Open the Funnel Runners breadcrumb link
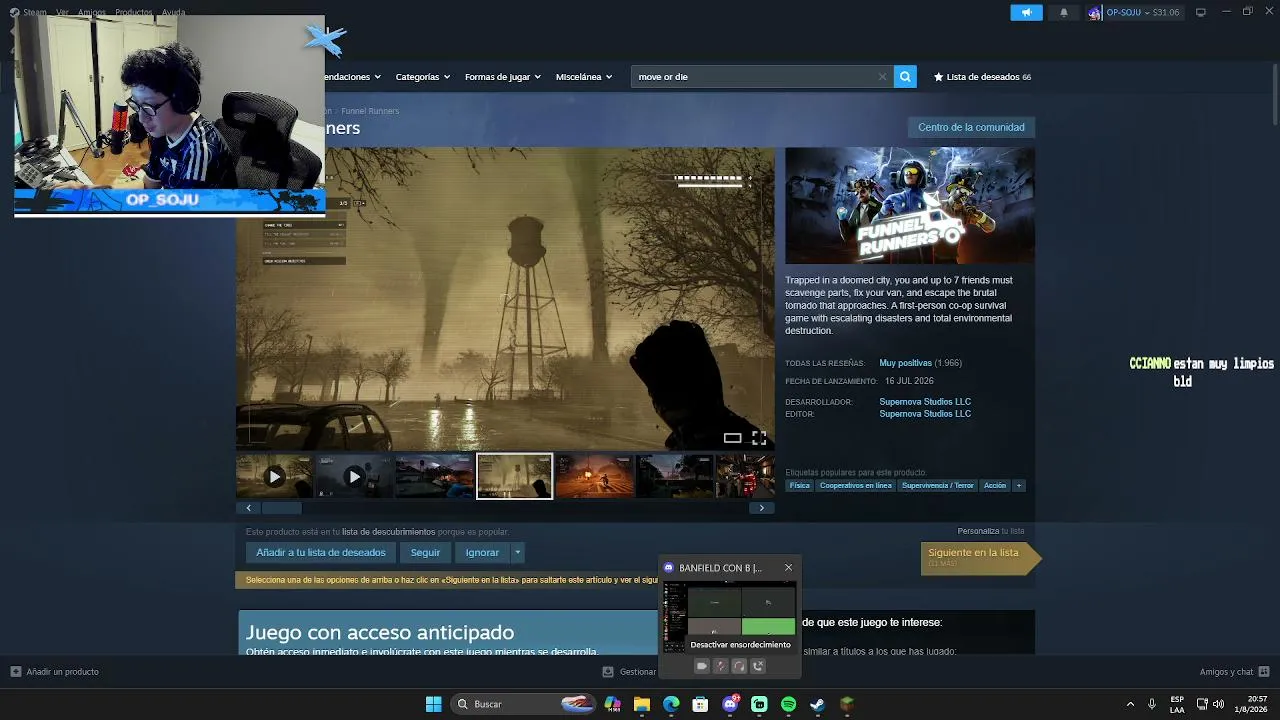1280x720 pixels. pos(370,111)
